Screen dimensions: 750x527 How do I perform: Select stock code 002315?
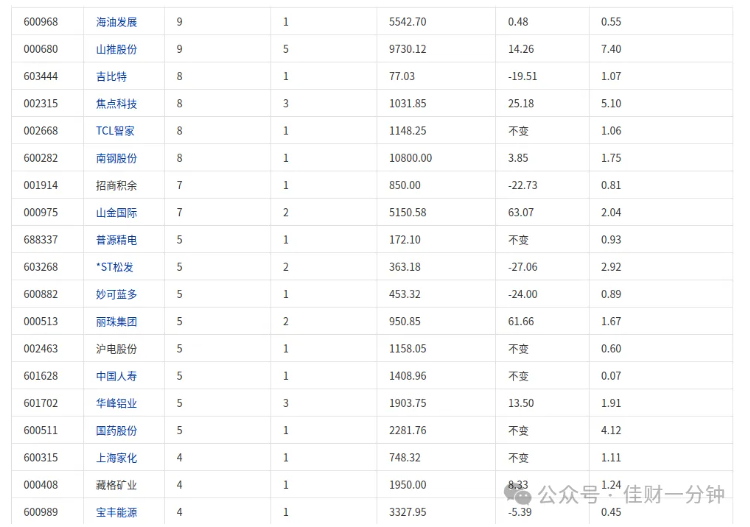41,104
